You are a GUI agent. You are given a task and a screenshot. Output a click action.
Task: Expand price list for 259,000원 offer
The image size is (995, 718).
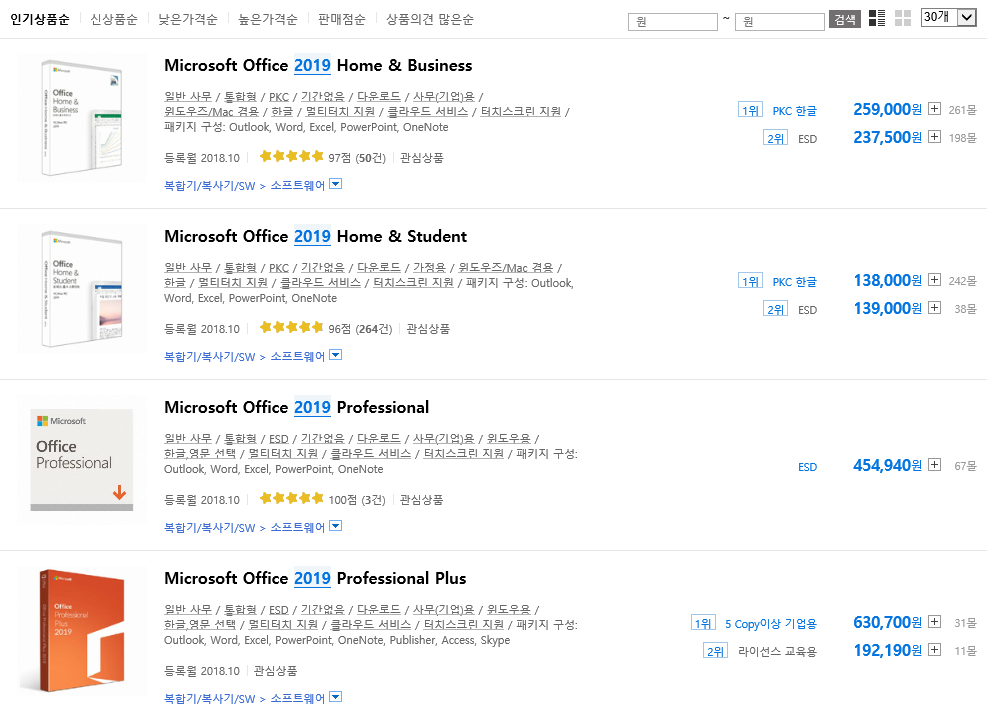click(x=934, y=109)
